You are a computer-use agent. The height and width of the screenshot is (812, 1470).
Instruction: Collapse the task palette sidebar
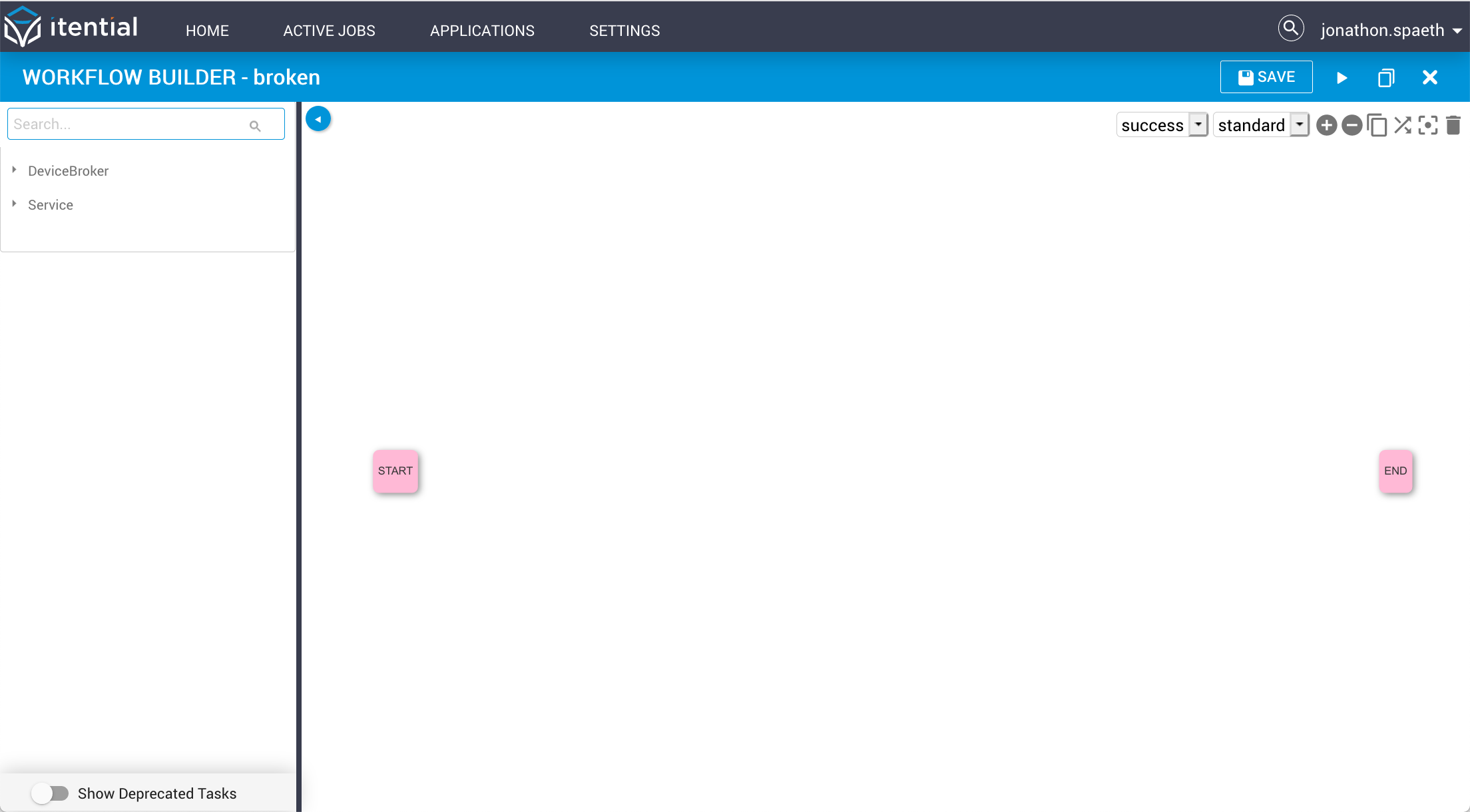point(318,119)
